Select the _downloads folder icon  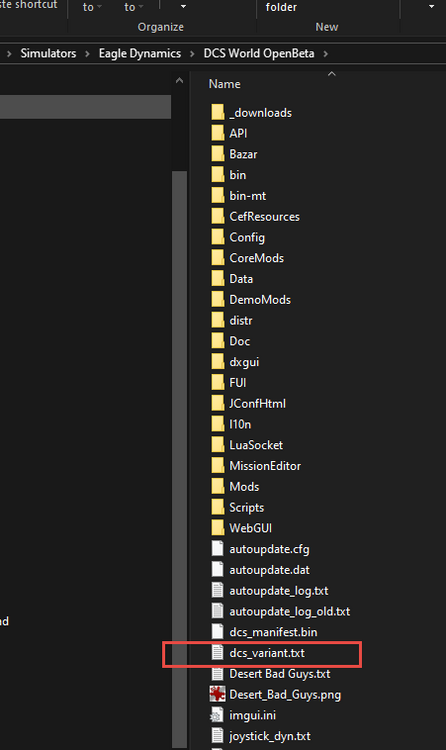(218, 112)
